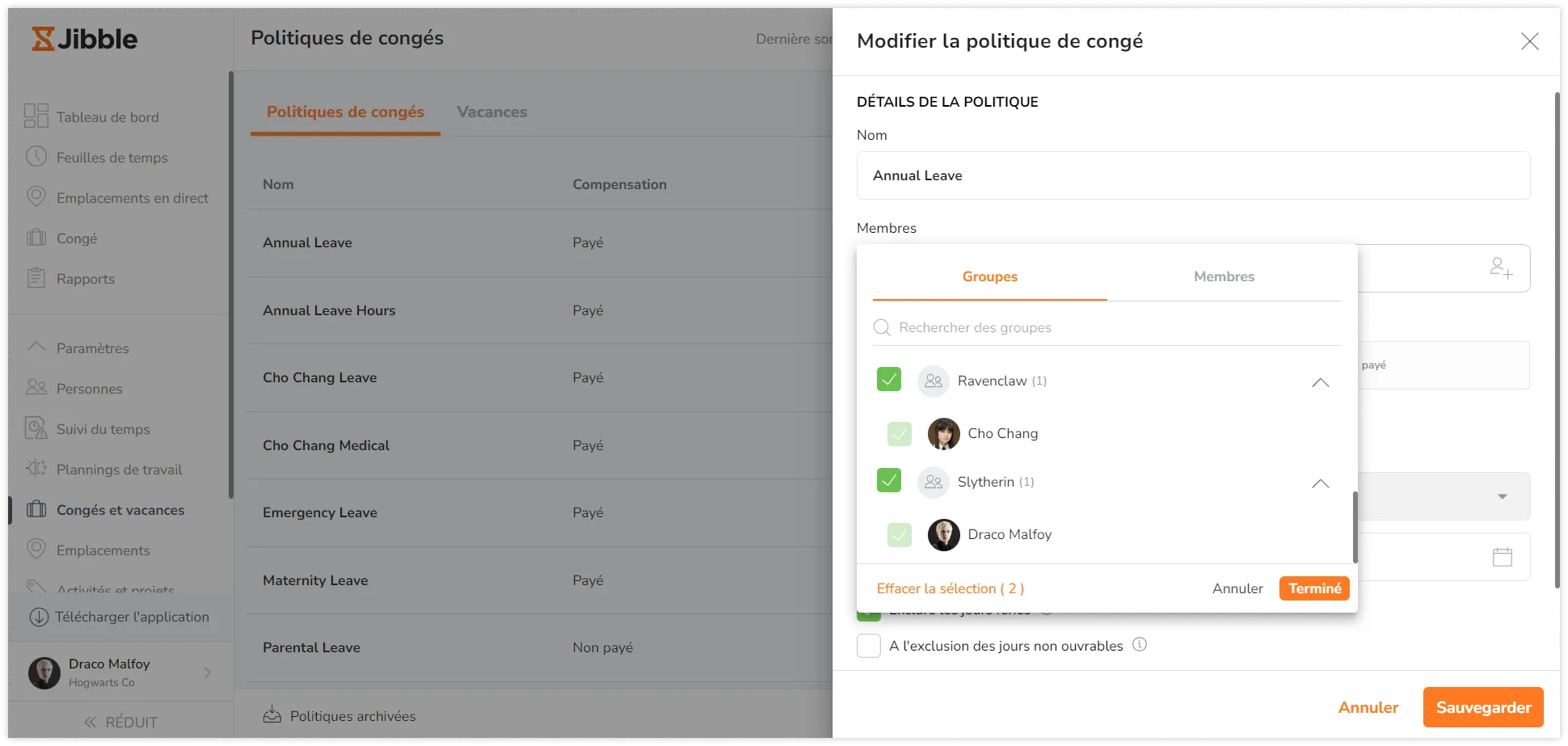The height and width of the screenshot is (746, 1568).
Task: Select the Personnes sidebar icon
Action: click(36, 388)
